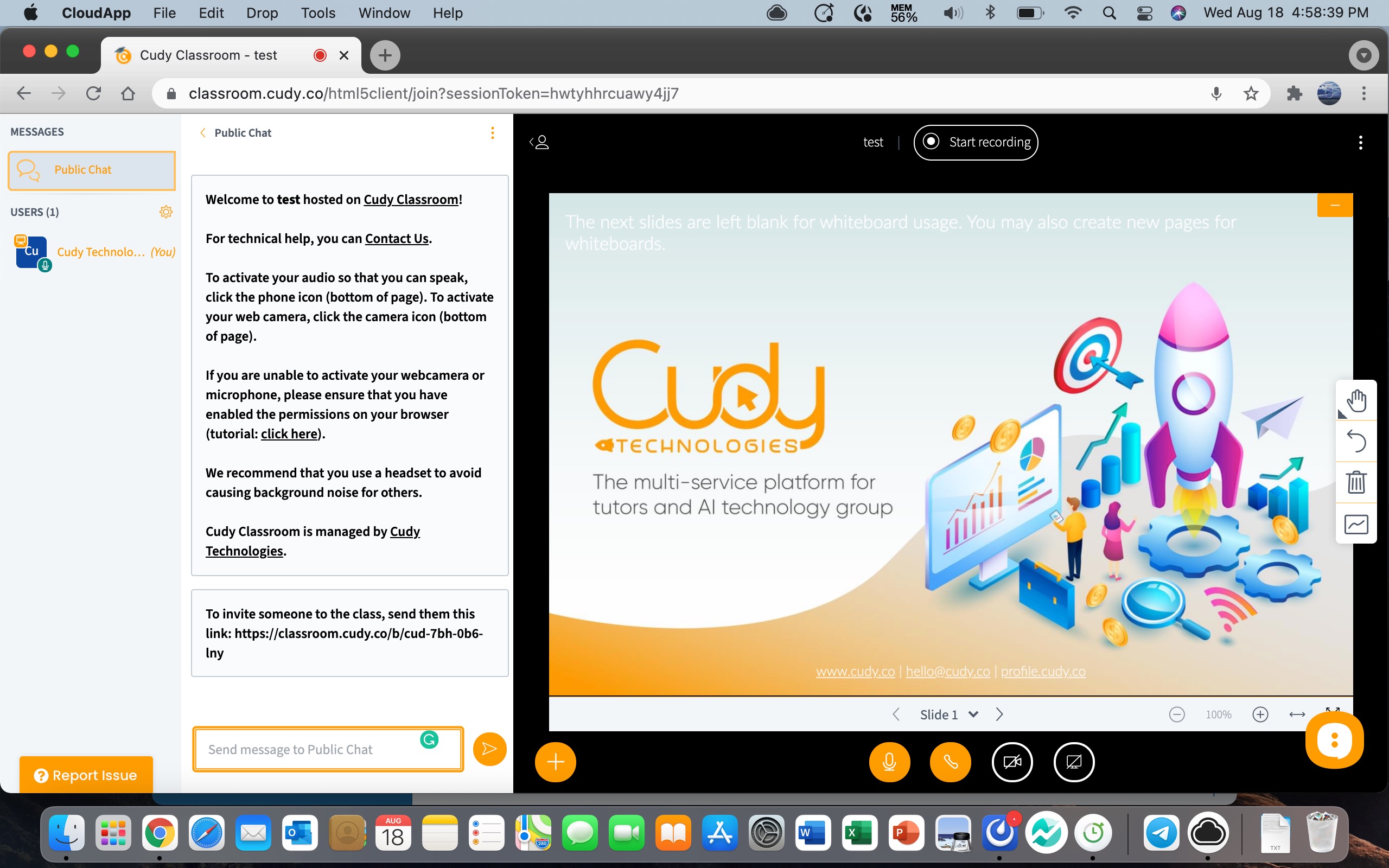Send the chat message
Image resolution: width=1389 pixels, height=868 pixels.
(489, 749)
